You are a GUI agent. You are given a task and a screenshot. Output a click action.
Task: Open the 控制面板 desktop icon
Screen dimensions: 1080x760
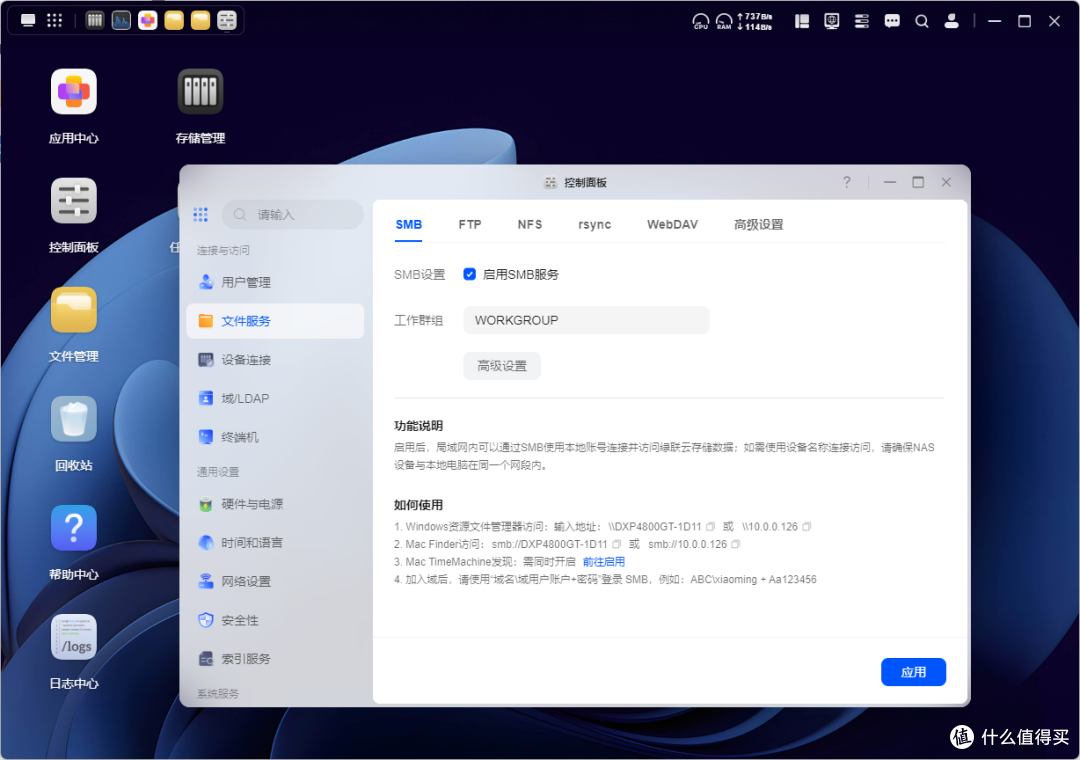click(x=74, y=201)
